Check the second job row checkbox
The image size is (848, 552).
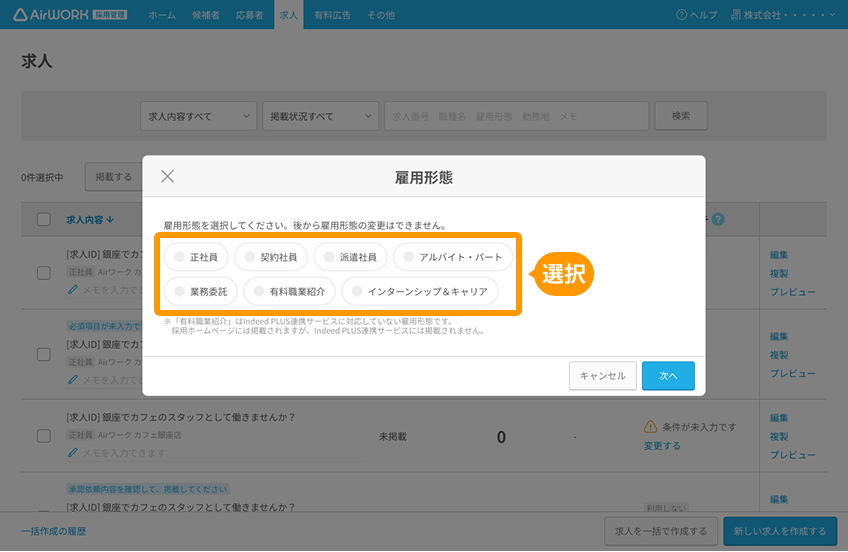[44, 355]
